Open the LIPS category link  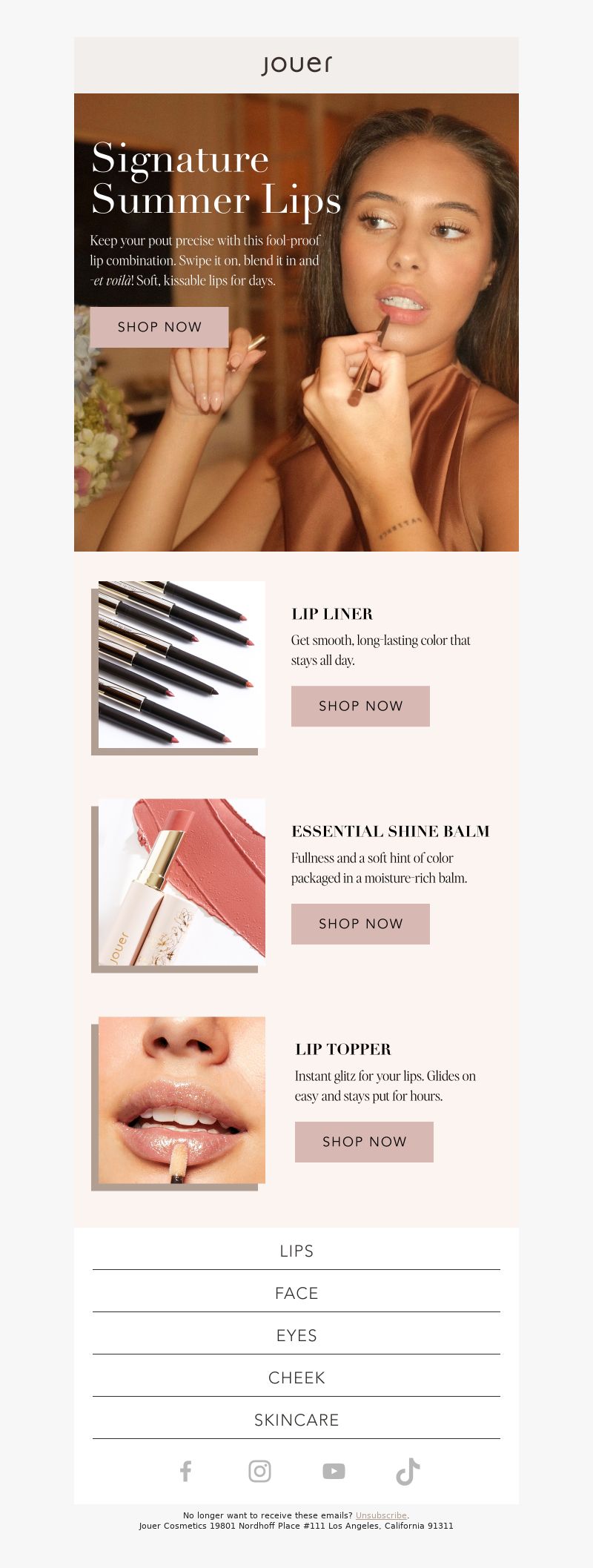[296, 1251]
